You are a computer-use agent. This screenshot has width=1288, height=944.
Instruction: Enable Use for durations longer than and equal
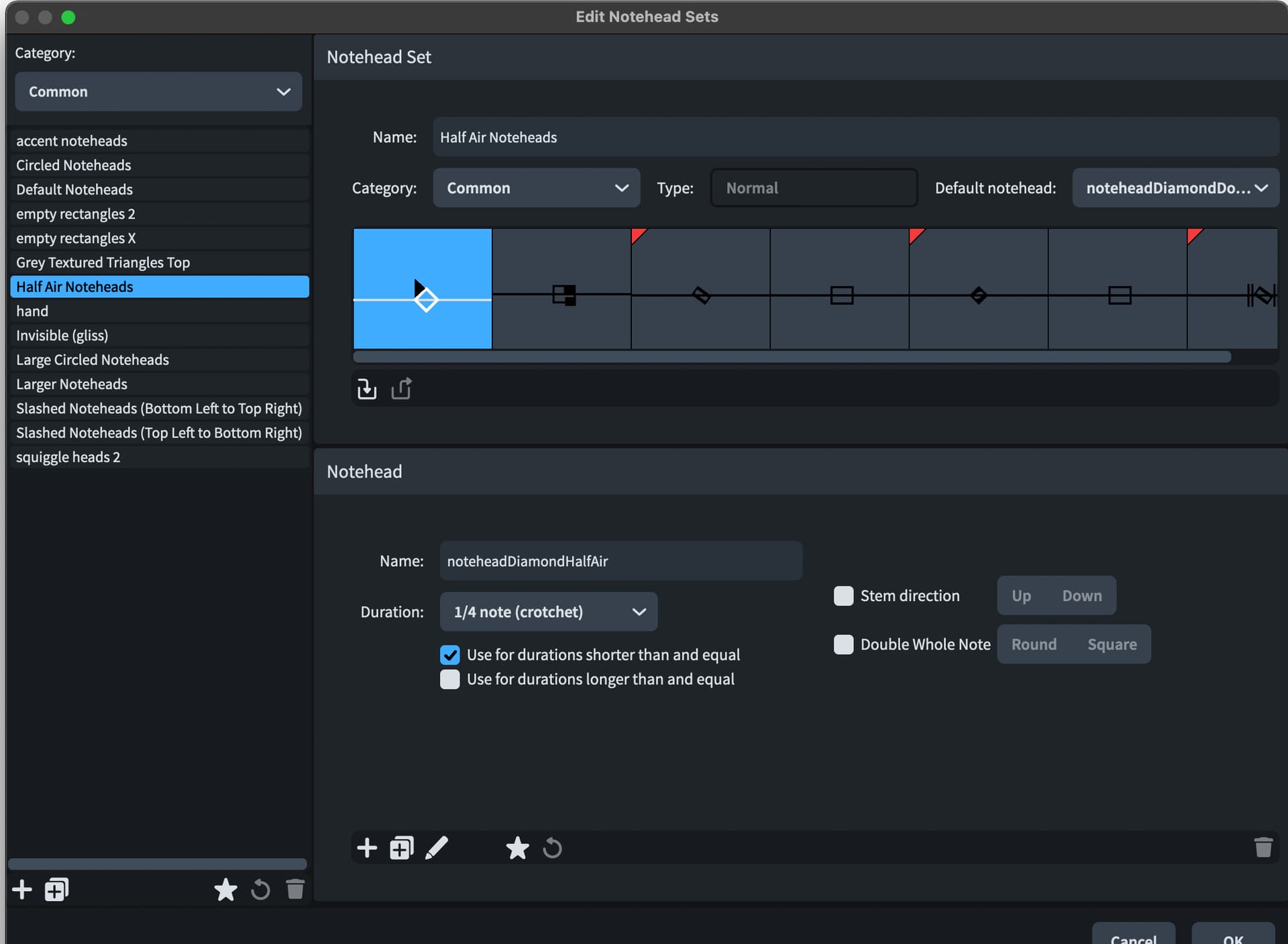click(450, 679)
